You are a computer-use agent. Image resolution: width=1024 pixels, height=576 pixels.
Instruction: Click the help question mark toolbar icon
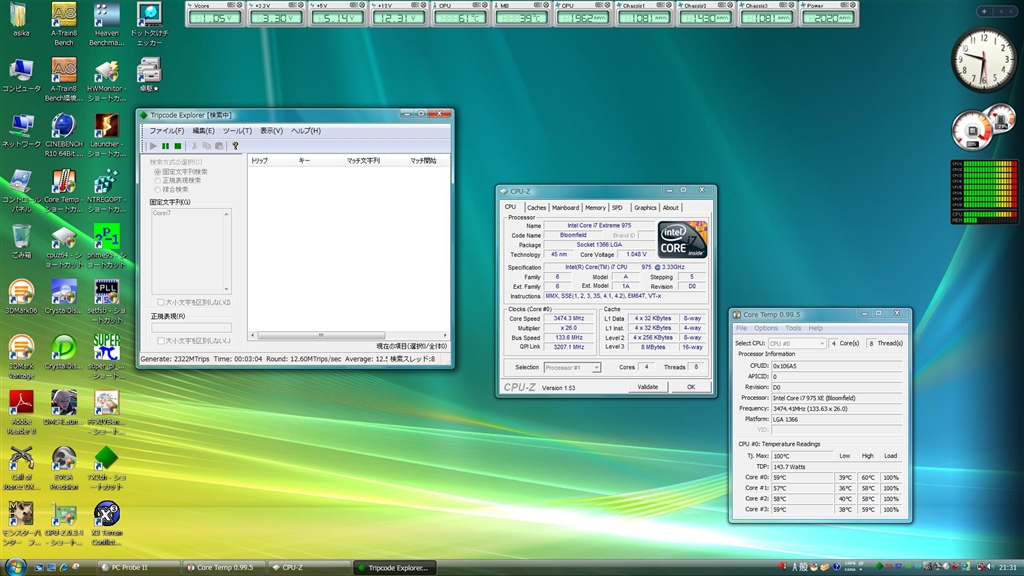tap(235, 146)
